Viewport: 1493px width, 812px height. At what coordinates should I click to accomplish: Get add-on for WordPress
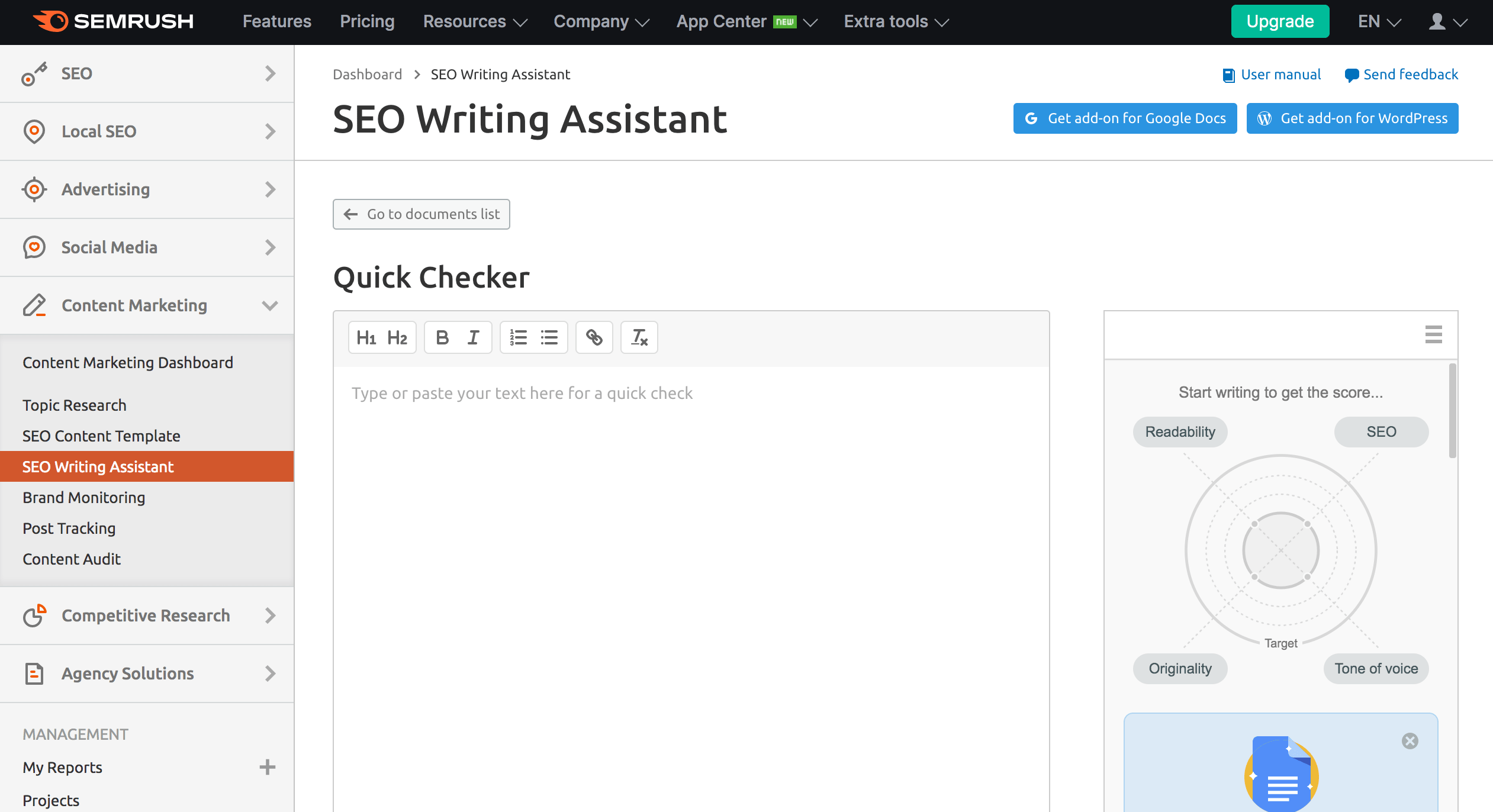[x=1352, y=118]
